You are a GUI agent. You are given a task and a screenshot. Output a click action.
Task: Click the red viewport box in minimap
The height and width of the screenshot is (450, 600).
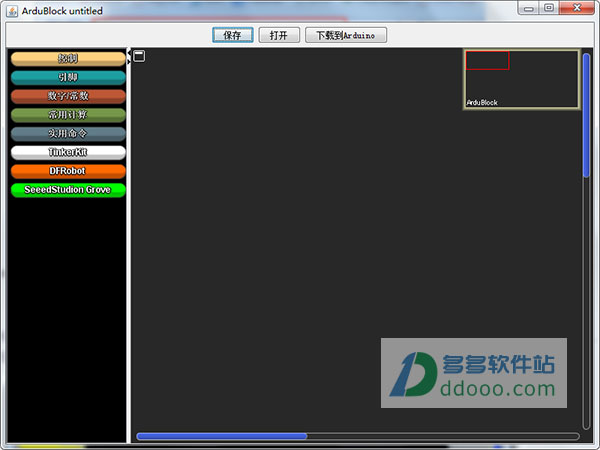pyautogui.click(x=488, y=60)
